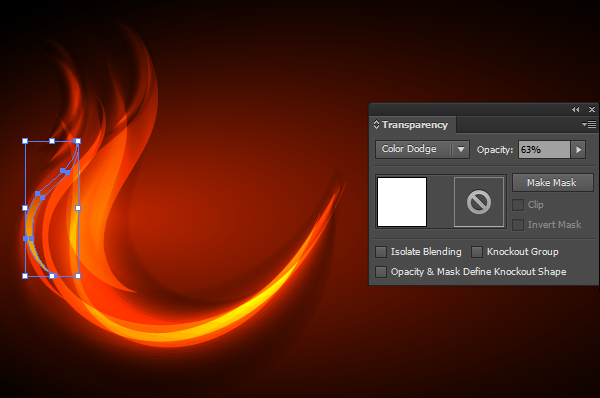This screenshot has width=600, height=398.
Task: Toggle the Invert Mask checkbox
Action: [x=518, y=225]
